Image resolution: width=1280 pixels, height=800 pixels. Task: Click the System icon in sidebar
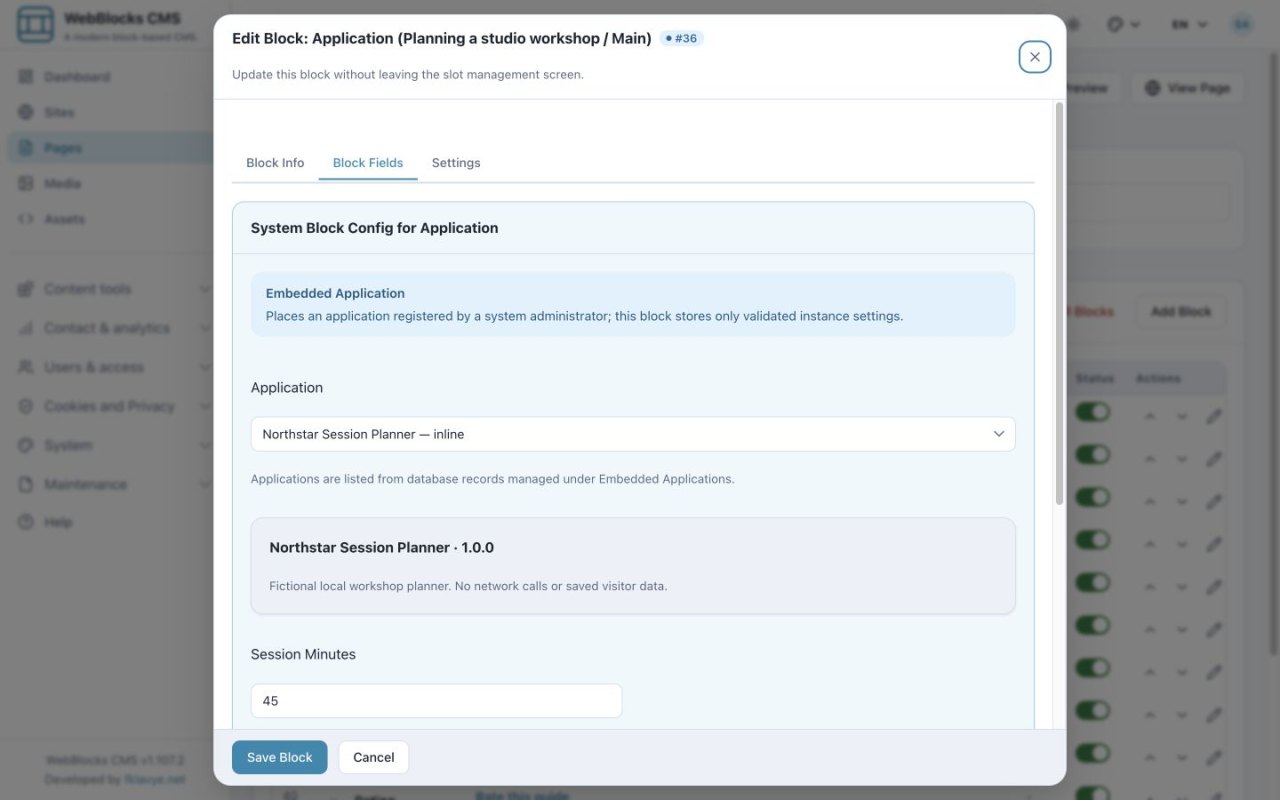pos(26,445)
